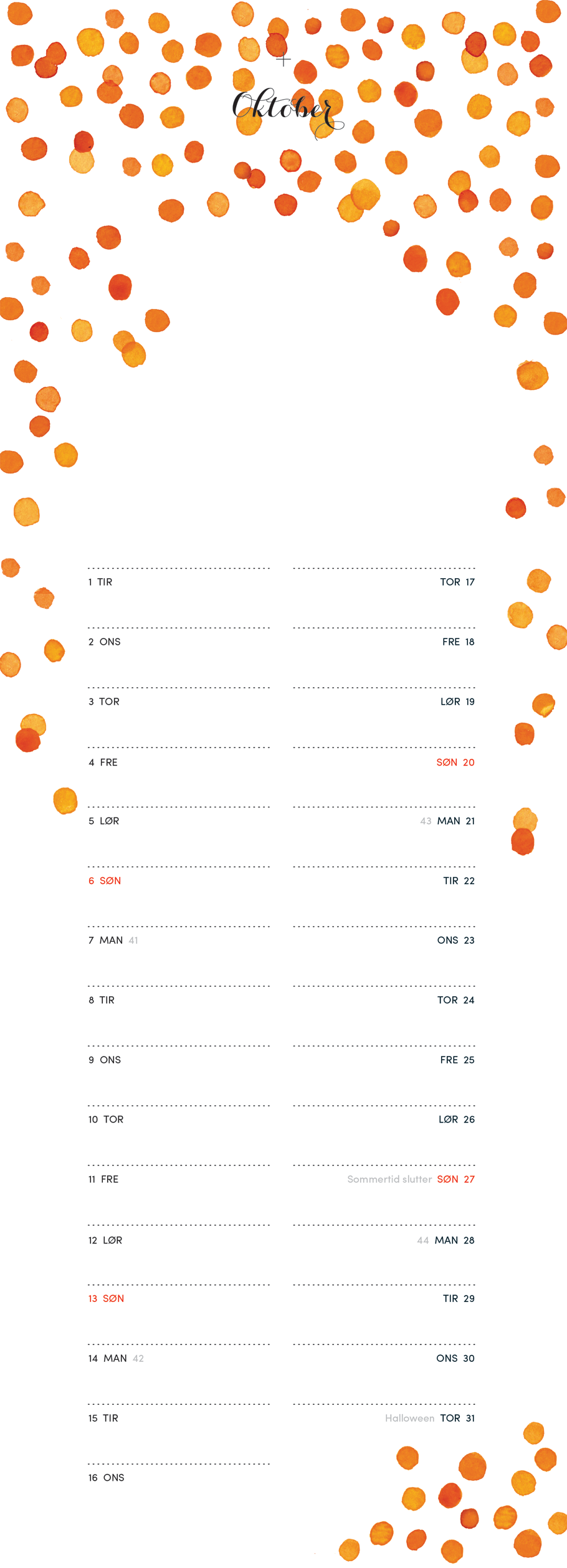Click the SØN 27 red date
Image resolution: width=567 pixels, height=1568 pixels.
tap(455, 1179)
